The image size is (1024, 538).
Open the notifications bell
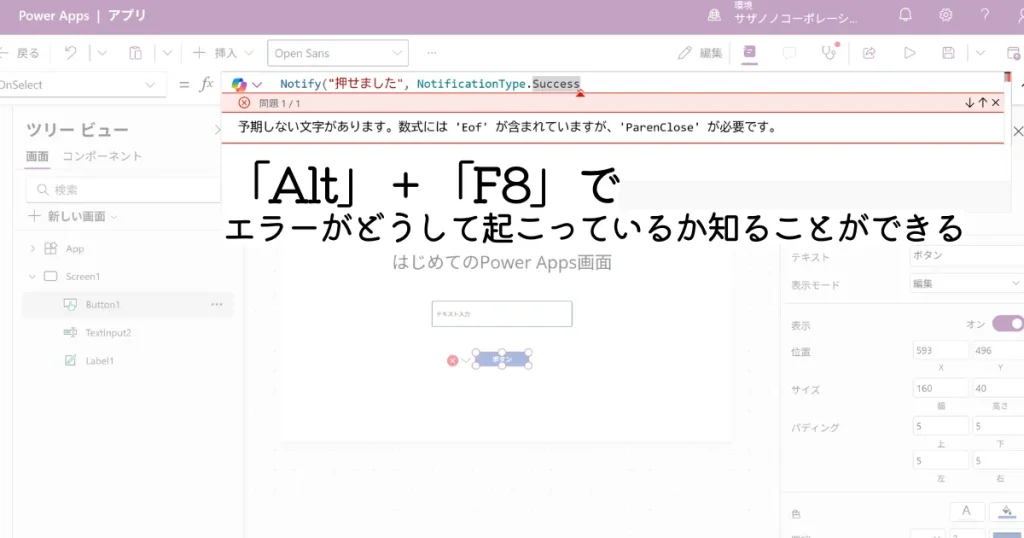905,15
